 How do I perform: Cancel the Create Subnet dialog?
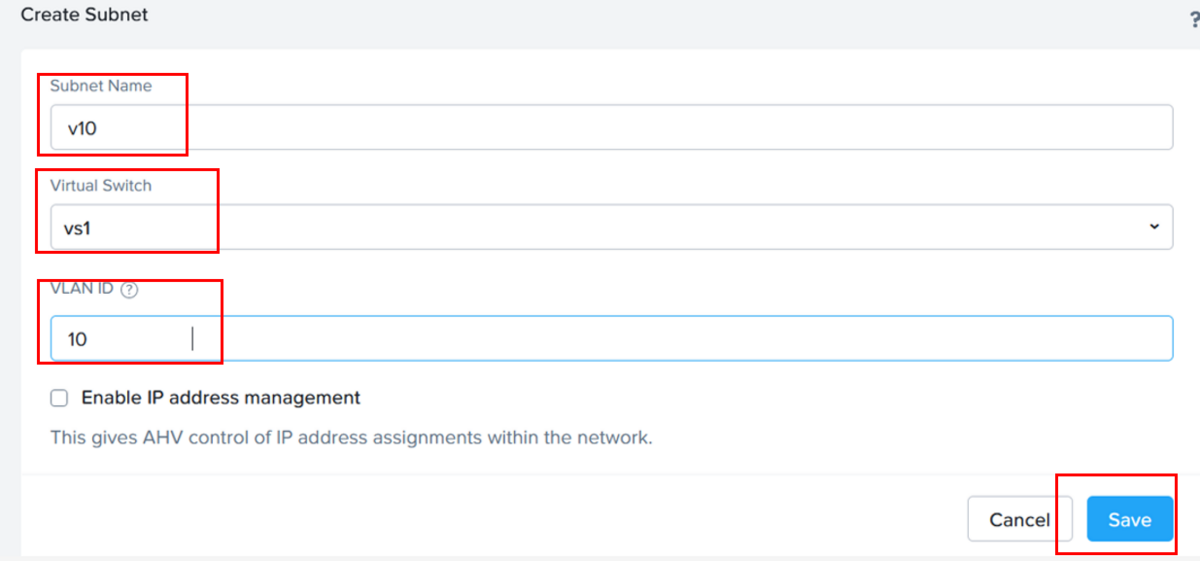coord(1019,520)
